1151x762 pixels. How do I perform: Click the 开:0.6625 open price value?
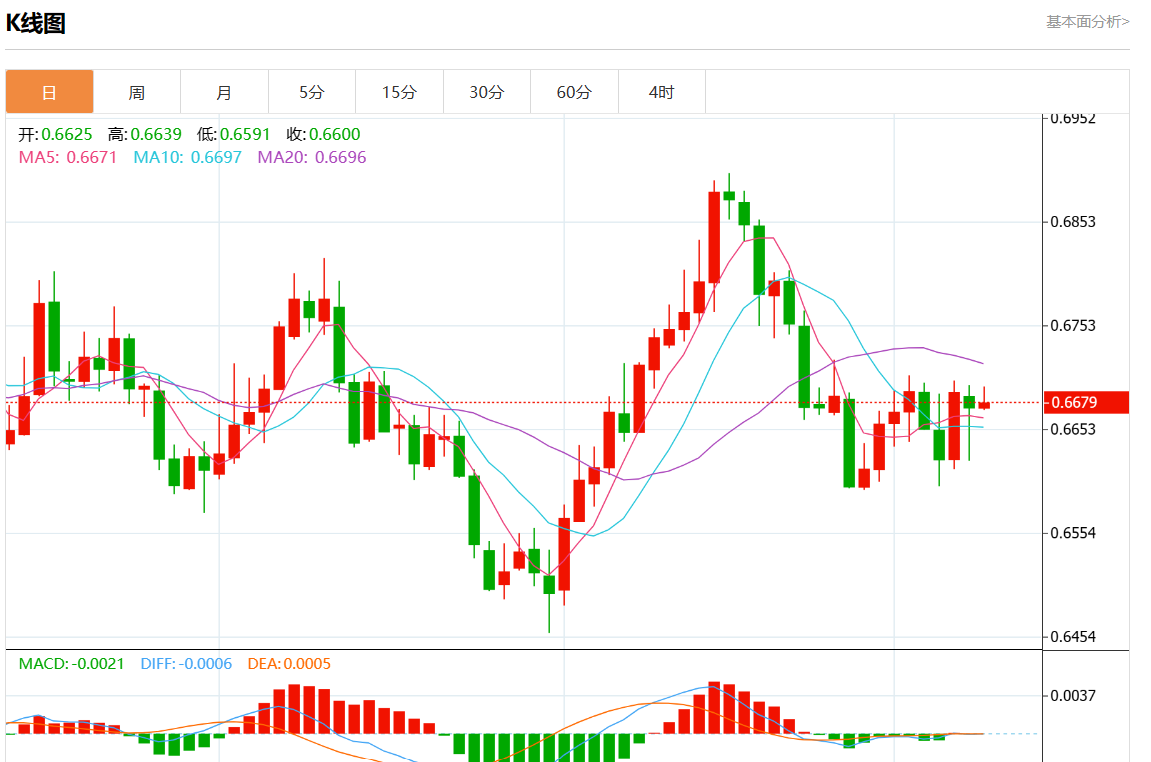pyautogui.click(x=56, y=134)
